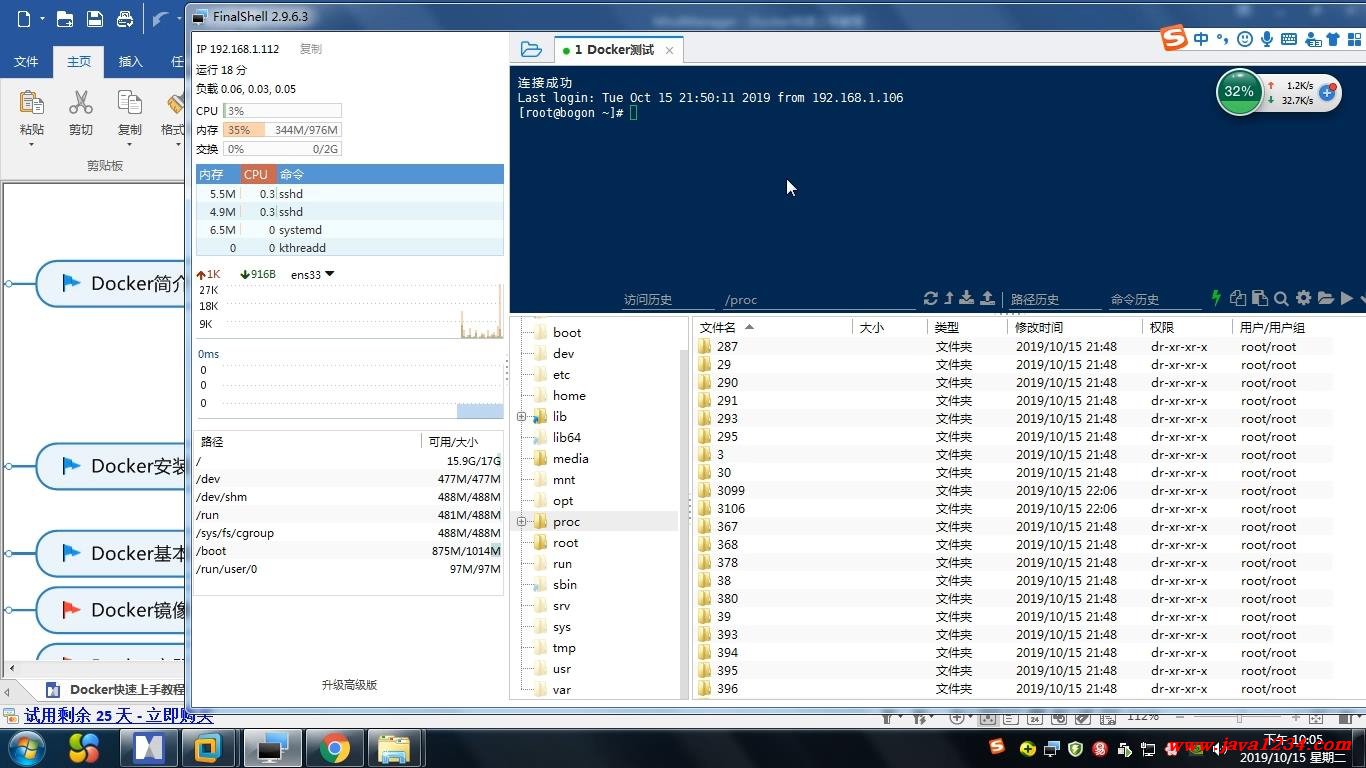Viewport: 1366px width, 768px height.
Task: Click microphone voice input icon
Action: [1267, 39]
